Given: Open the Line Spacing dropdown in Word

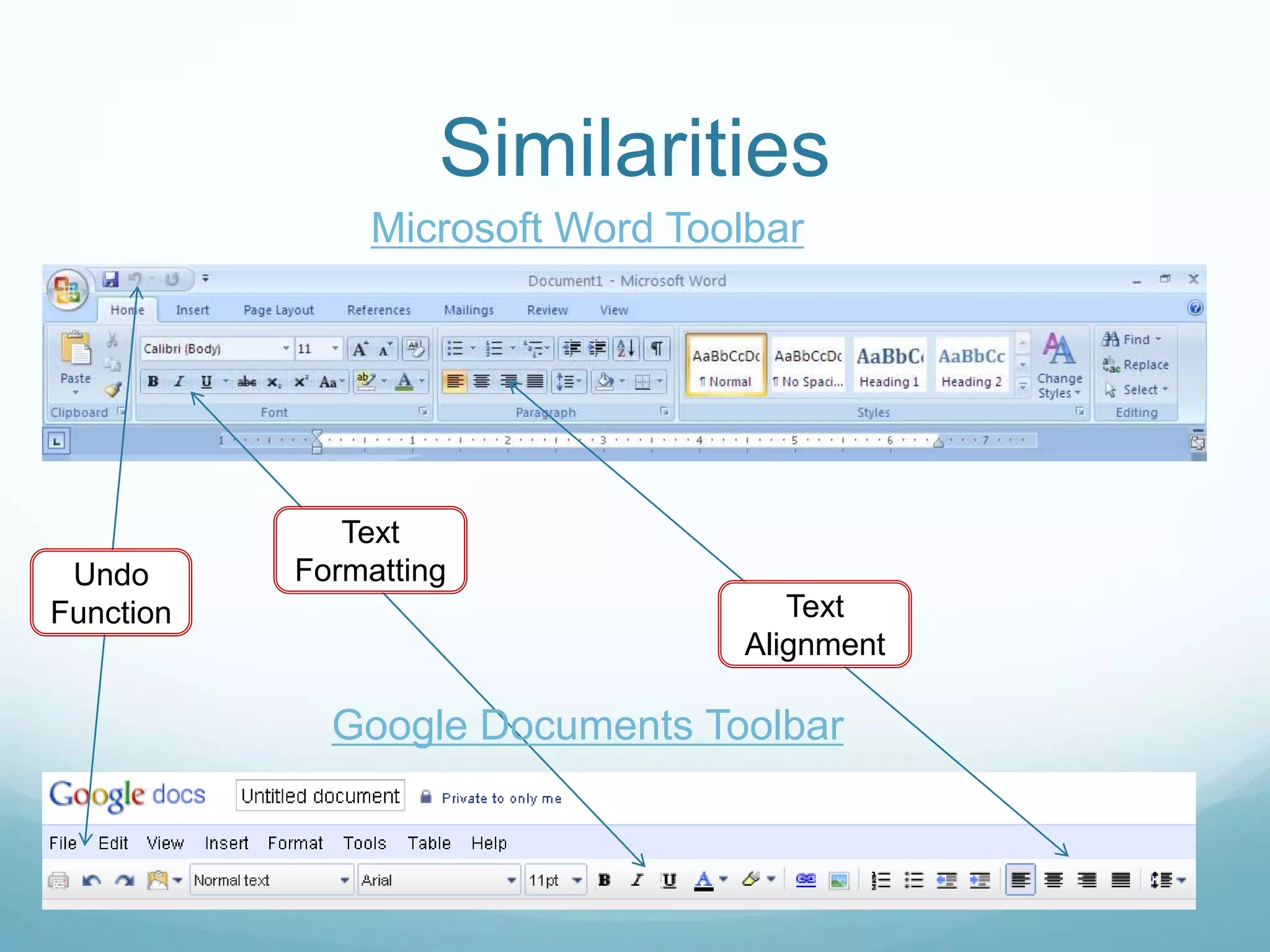Looking at the screenshot, I should 569,382.
